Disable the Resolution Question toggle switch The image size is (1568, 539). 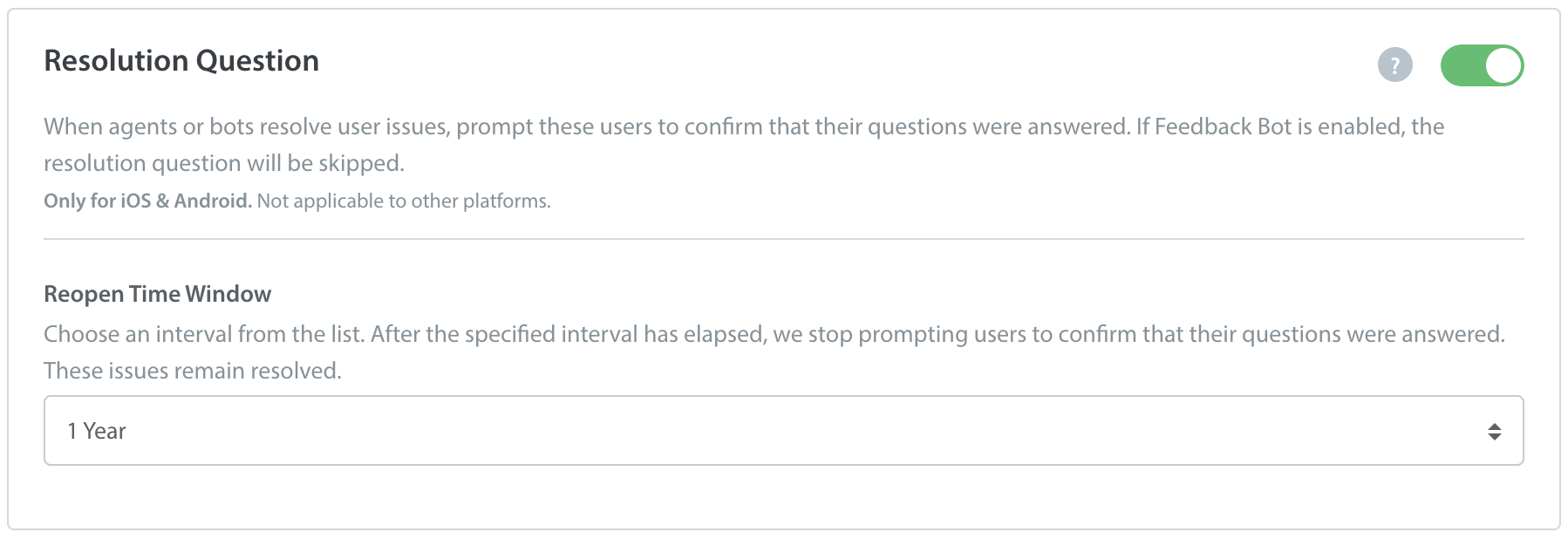click(x=1482, y=65)
